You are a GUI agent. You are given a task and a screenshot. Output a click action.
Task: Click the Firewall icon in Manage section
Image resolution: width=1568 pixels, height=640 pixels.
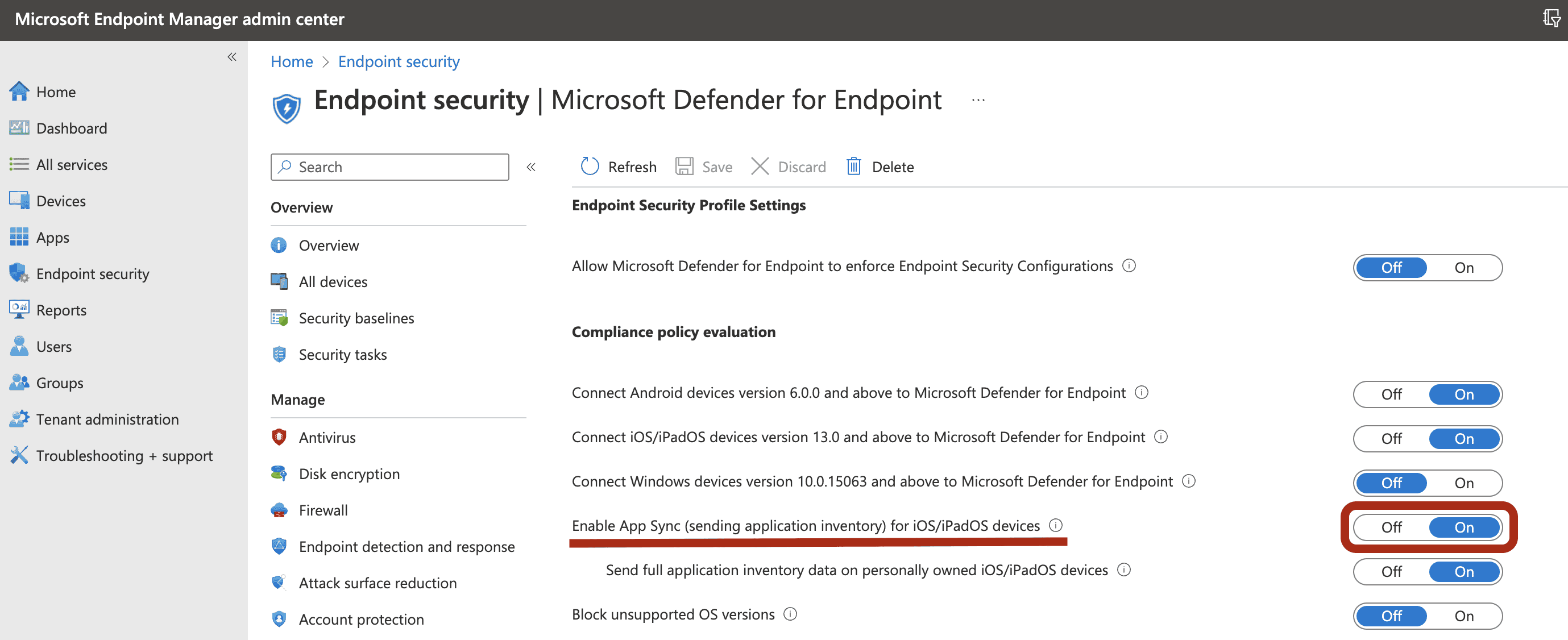pyautogui.click(x=279, y=510)
